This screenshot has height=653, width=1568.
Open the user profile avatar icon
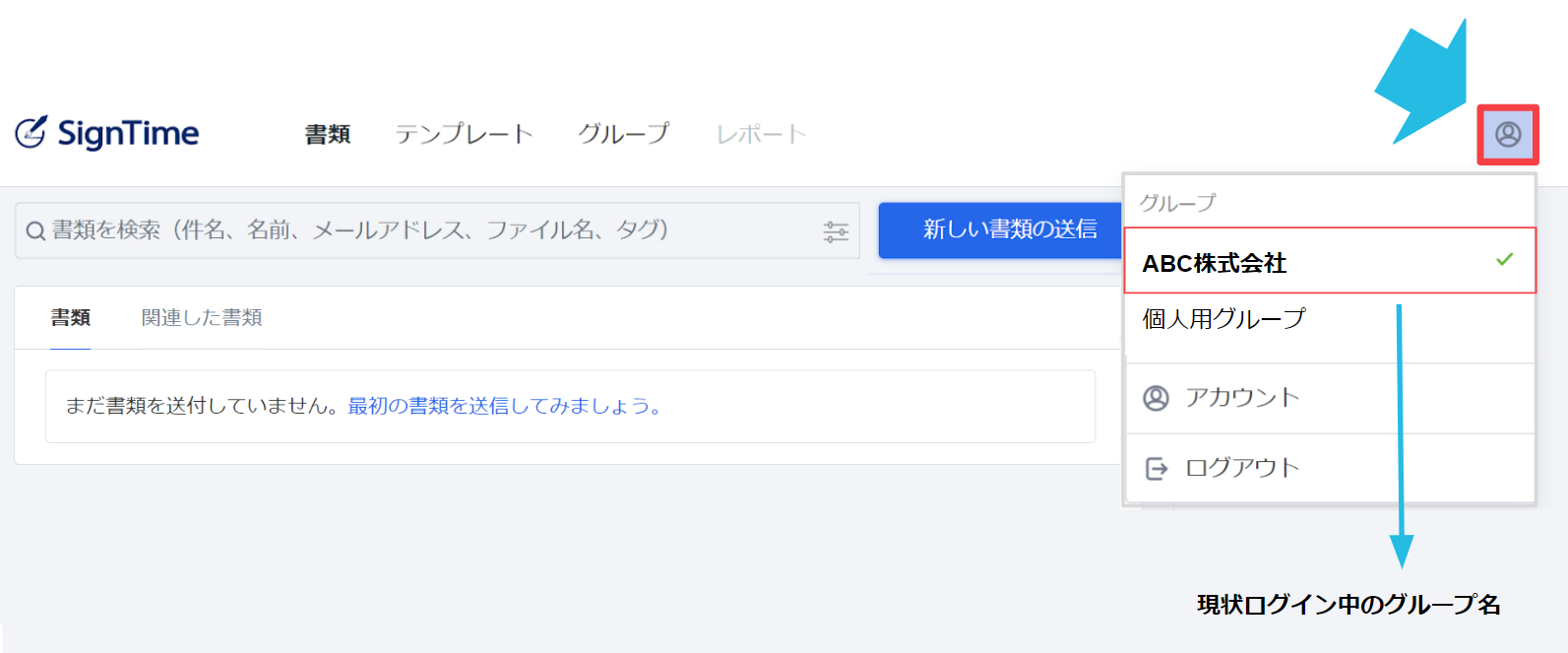coord(1508,135)
